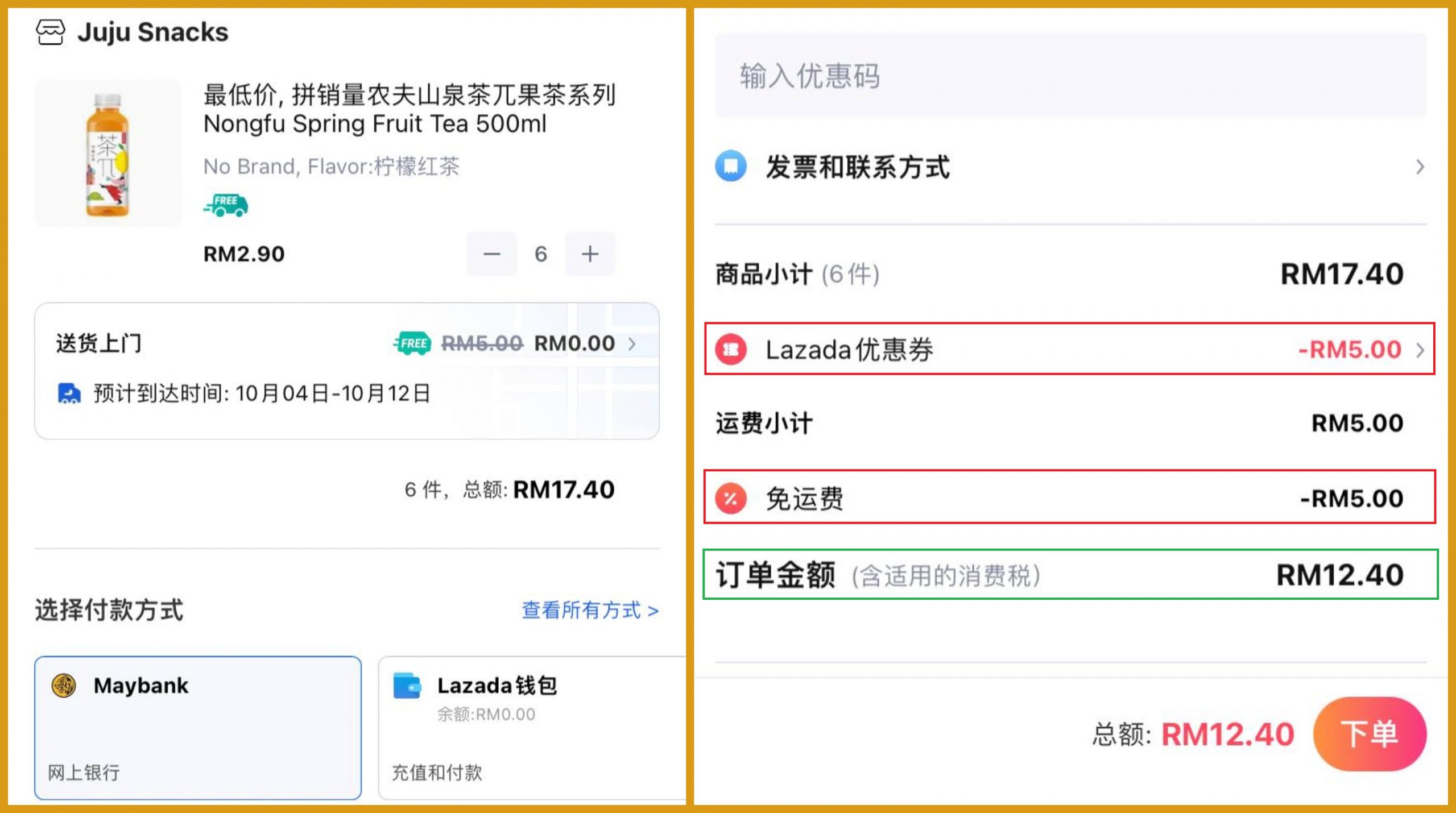The height and width of the screenshot is (813, 1456).
Task: Expand the 发票和联系方式 row chevron
Action: click(x=1420, y=167)
